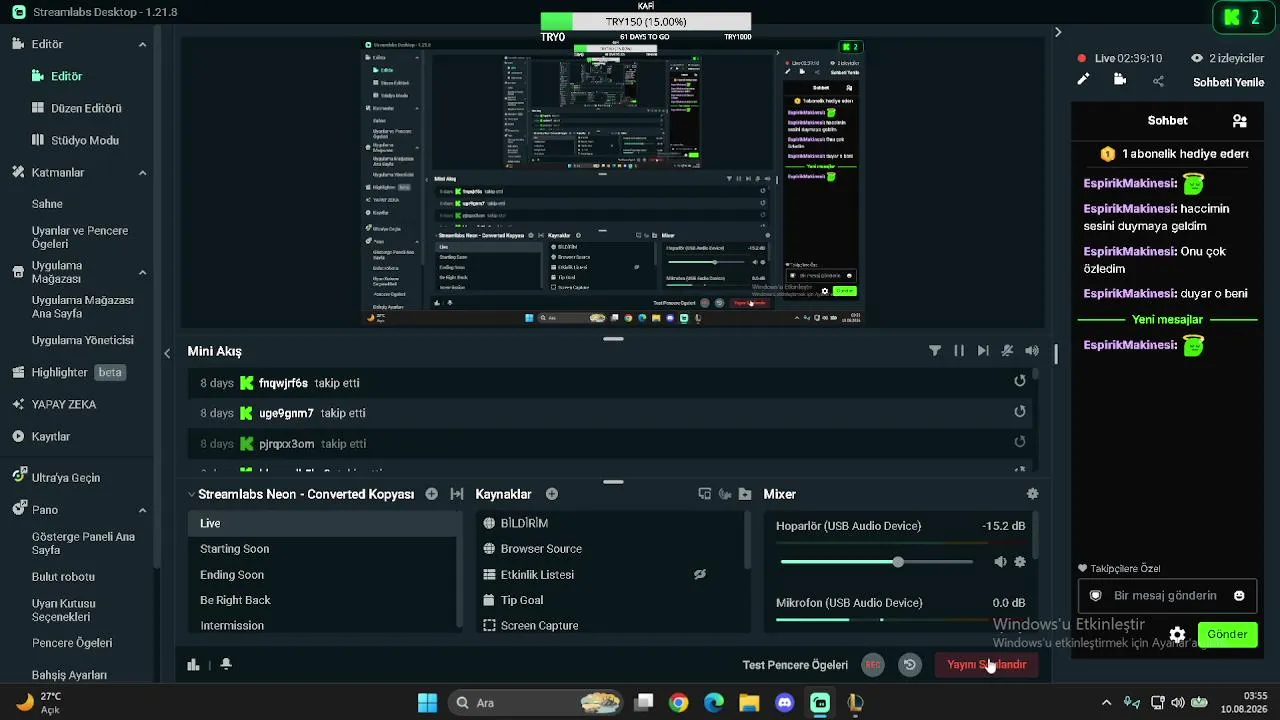Open the chat user list icon
Viewport: 1280px width, 720px height.
1240,121
